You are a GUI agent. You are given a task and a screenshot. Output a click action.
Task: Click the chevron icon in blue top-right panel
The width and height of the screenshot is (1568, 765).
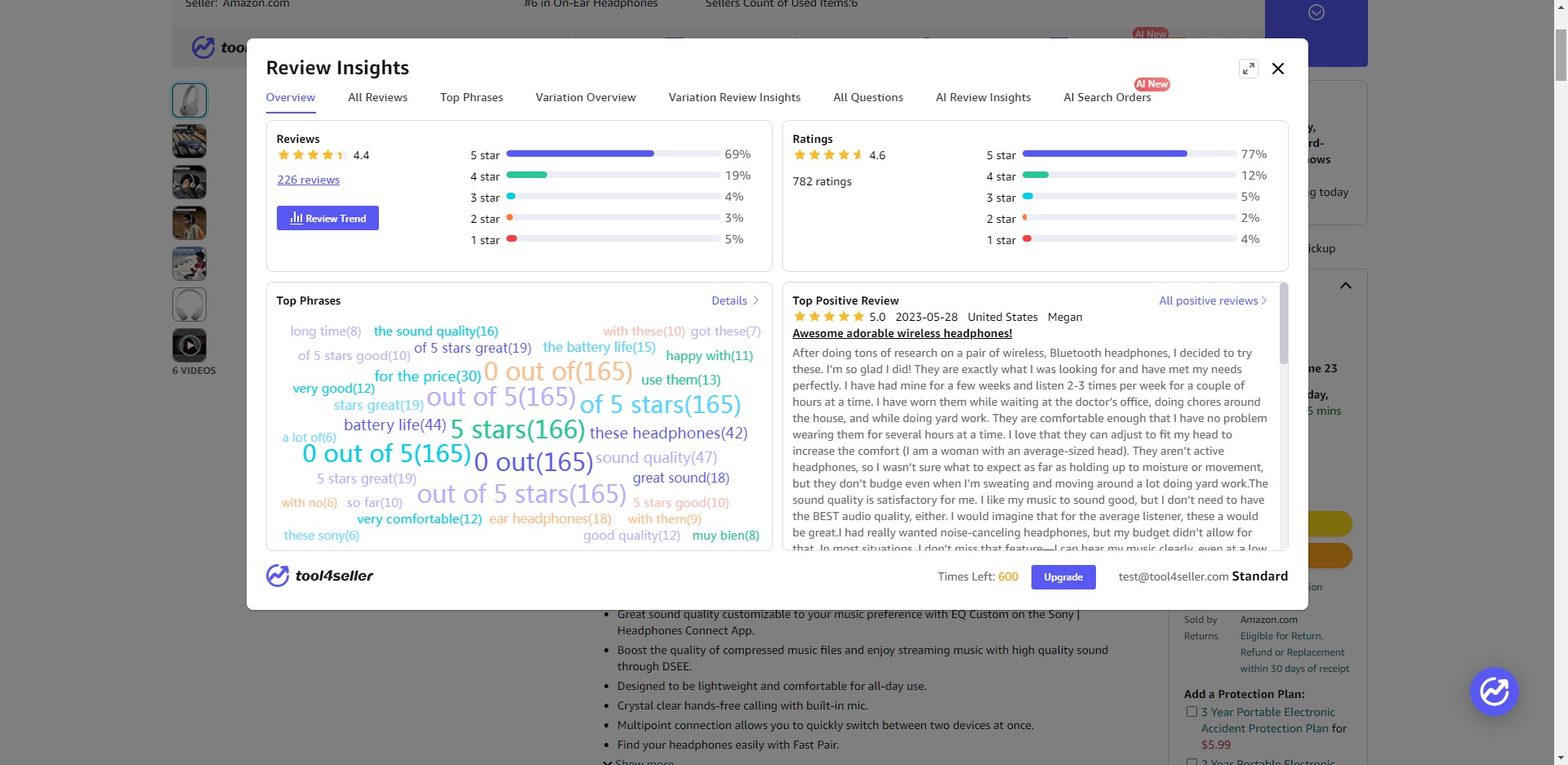click(1316, 12)
